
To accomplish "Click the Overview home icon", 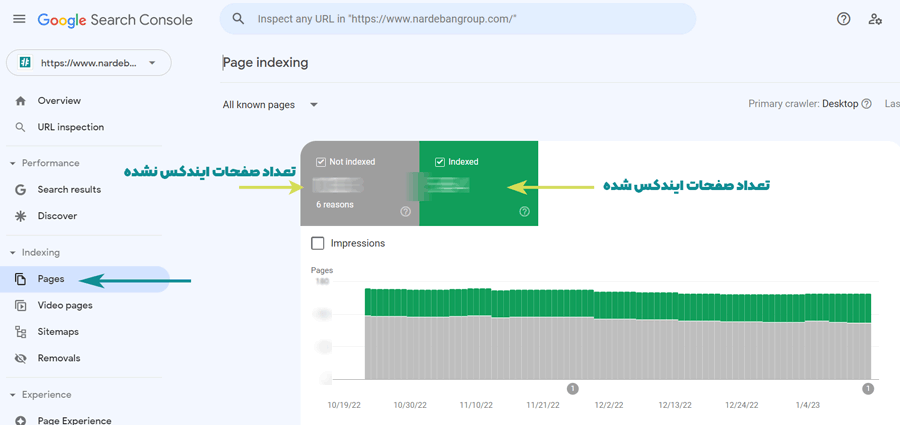I will (x=21, y=101).
